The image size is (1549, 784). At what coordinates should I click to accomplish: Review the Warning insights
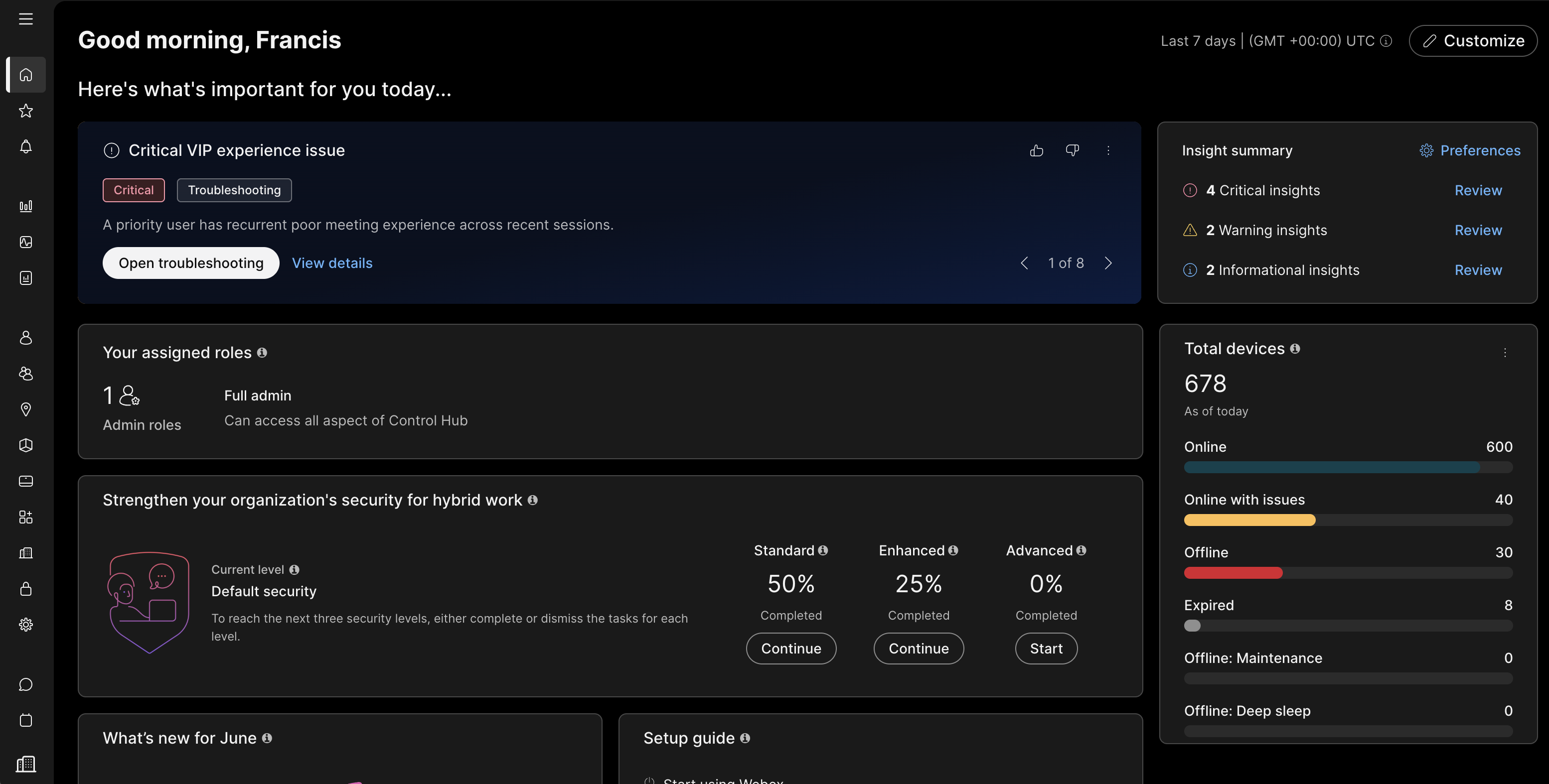pos(1478,230)
